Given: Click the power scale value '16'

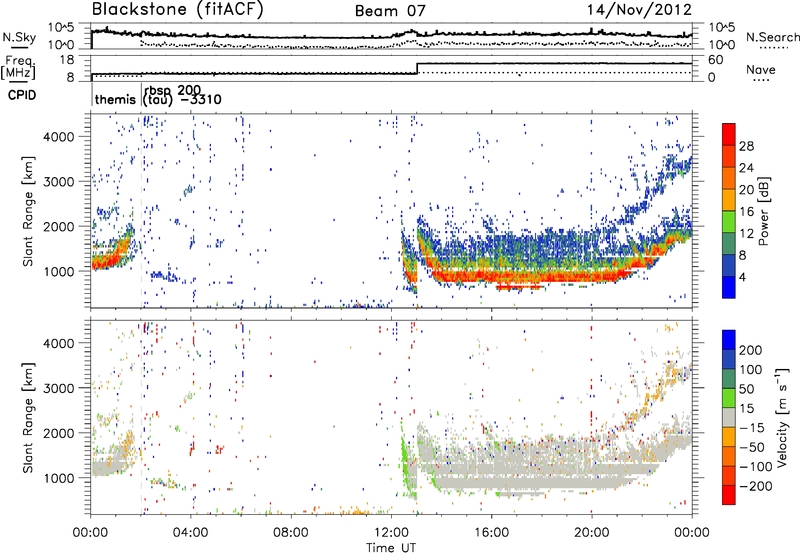Looking at the screenshot, I should click(746, 212).
